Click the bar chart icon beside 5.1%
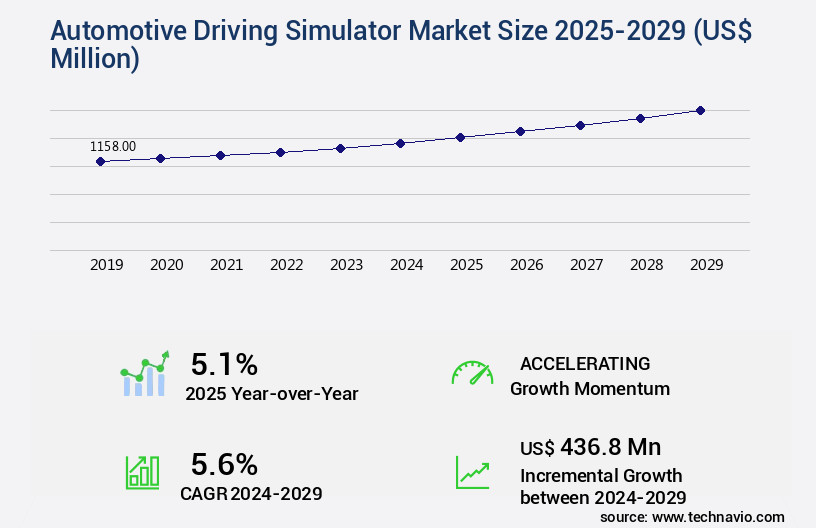816x528 pixels. pyautogui.click(x=145, y=375)
